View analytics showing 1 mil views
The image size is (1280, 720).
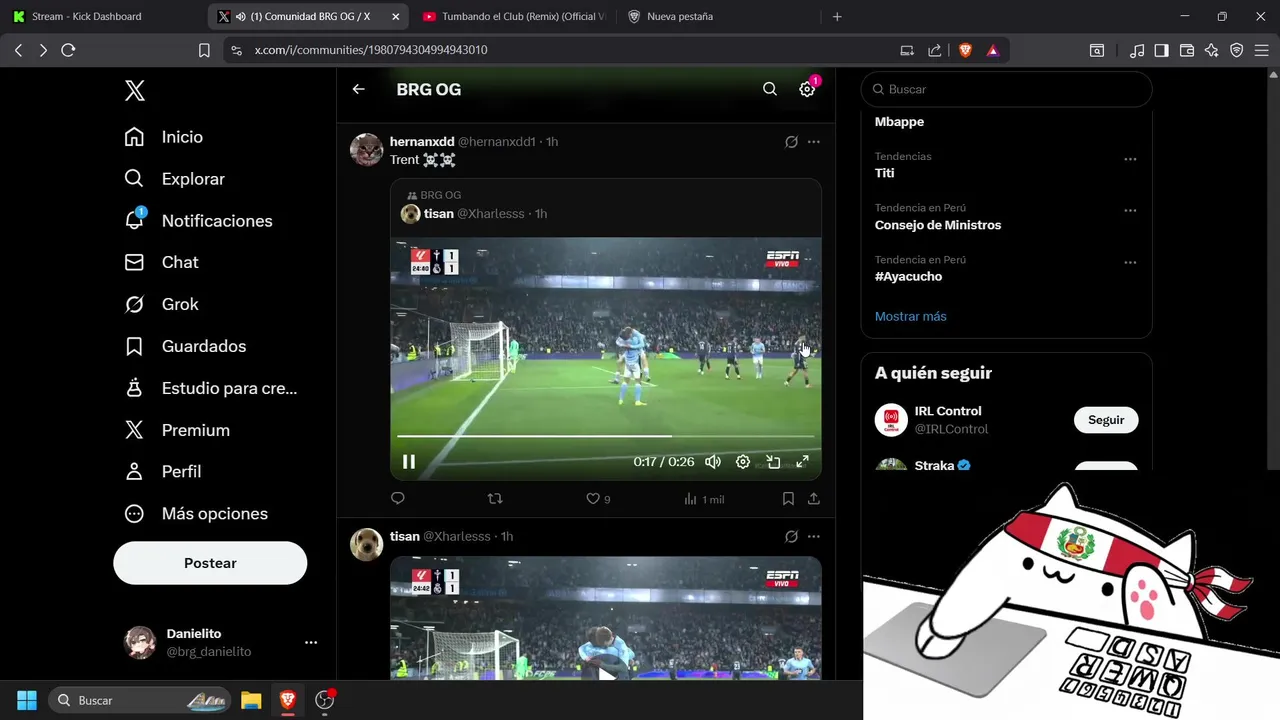(704, 498)
